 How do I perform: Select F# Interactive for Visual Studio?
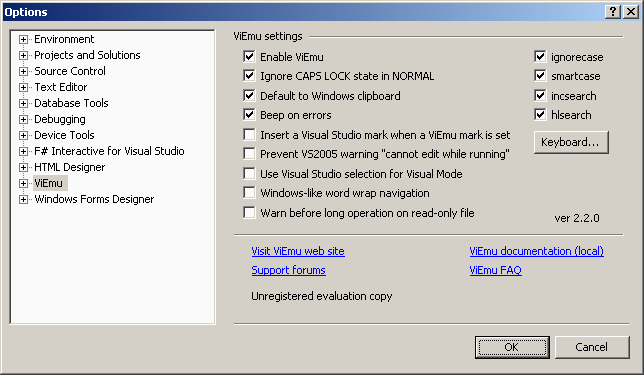click(x=109, y=151)
